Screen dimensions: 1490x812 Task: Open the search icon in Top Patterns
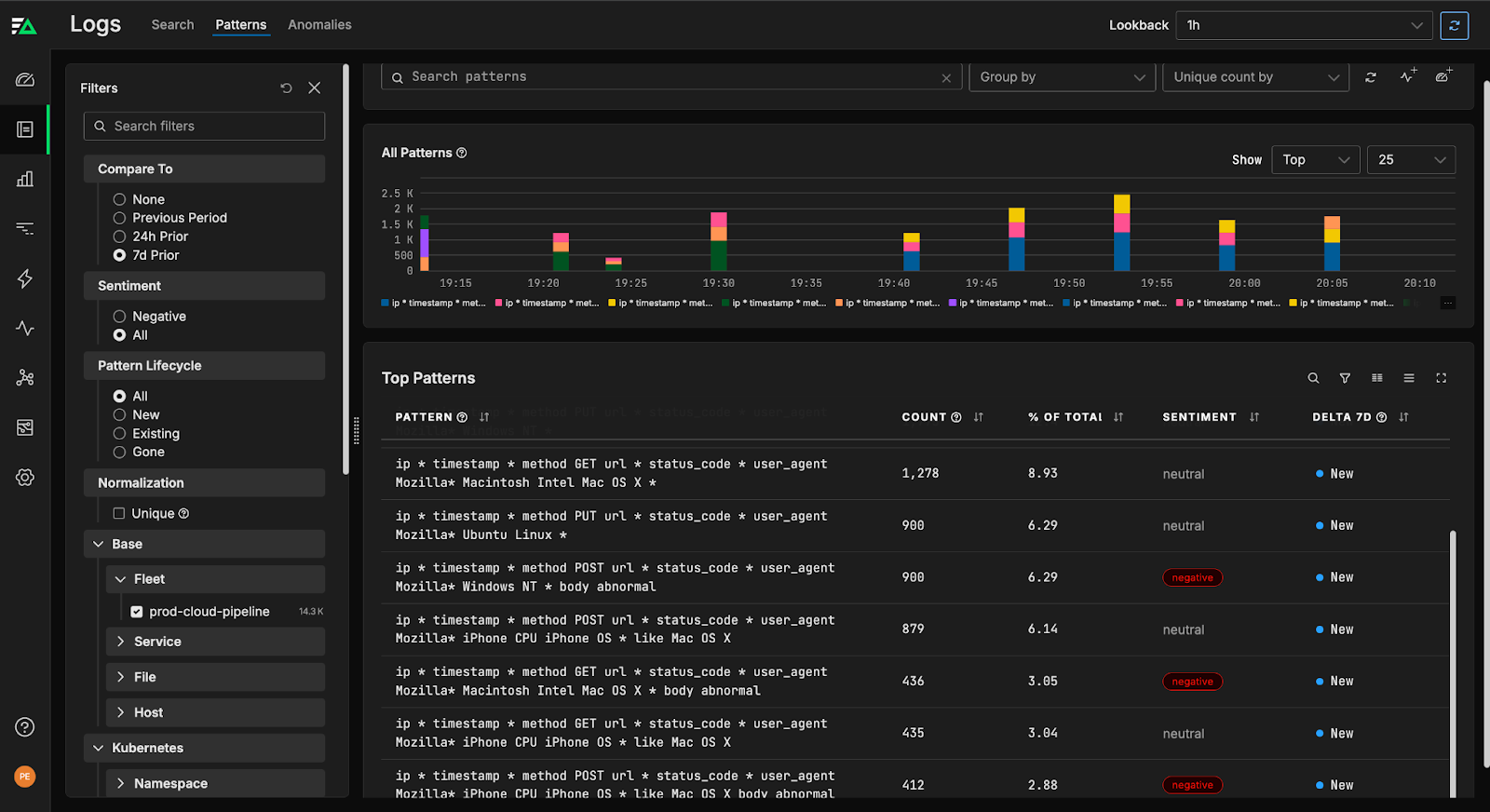point(1313,378)
